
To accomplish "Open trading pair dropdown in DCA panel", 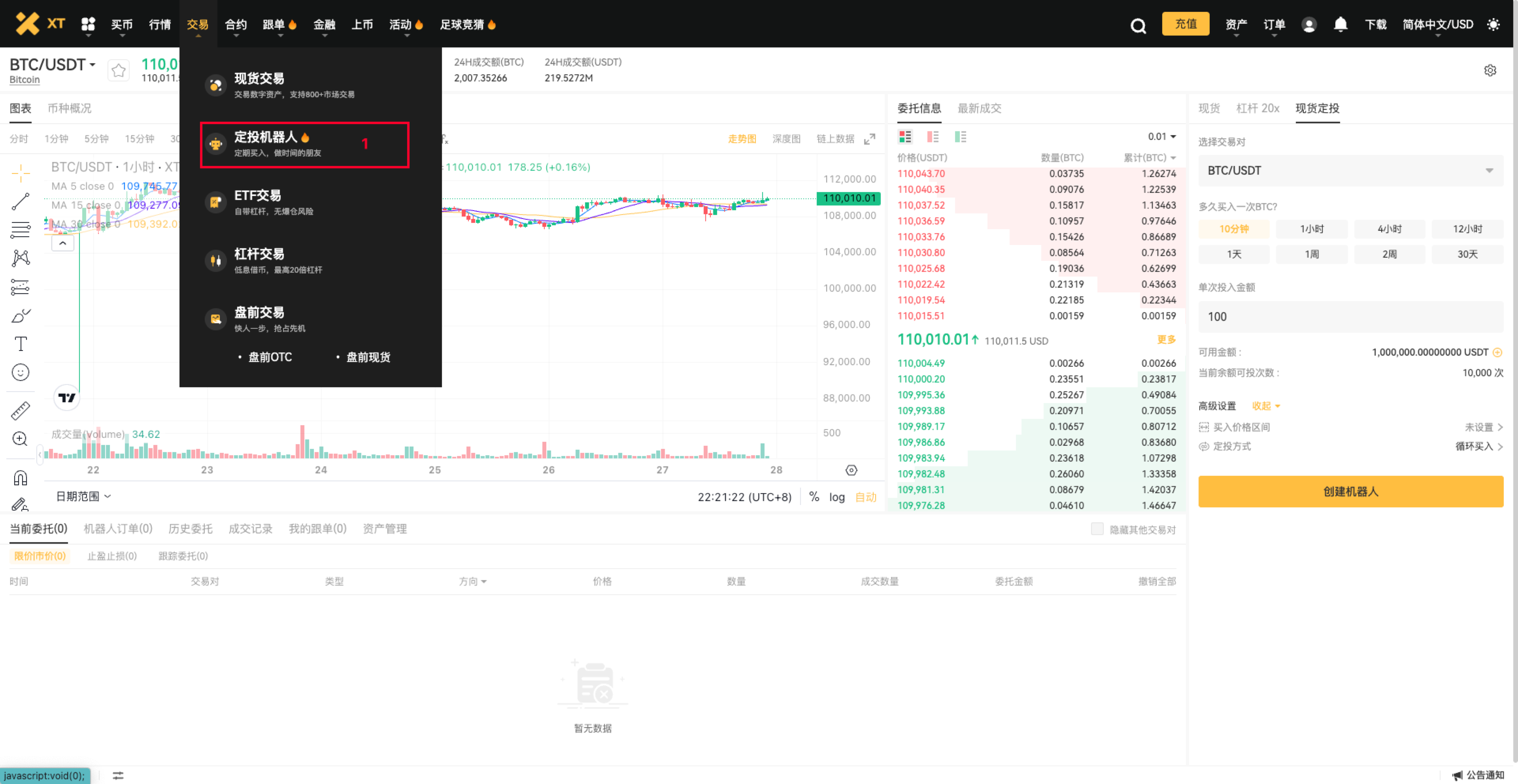I will point(1350,171).
